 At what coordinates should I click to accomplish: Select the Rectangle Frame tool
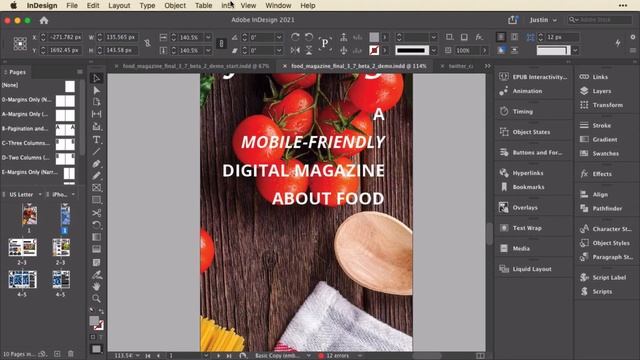coord(96,188)
